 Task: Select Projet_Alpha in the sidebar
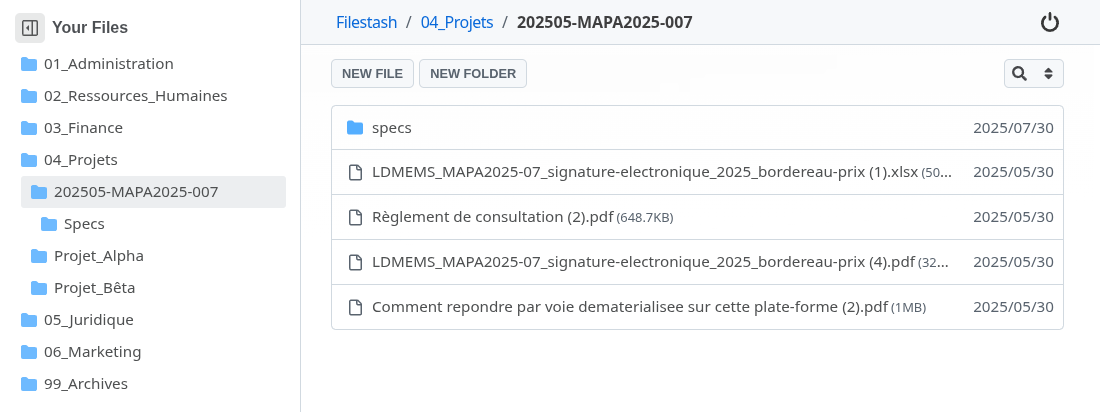(98, 256)
